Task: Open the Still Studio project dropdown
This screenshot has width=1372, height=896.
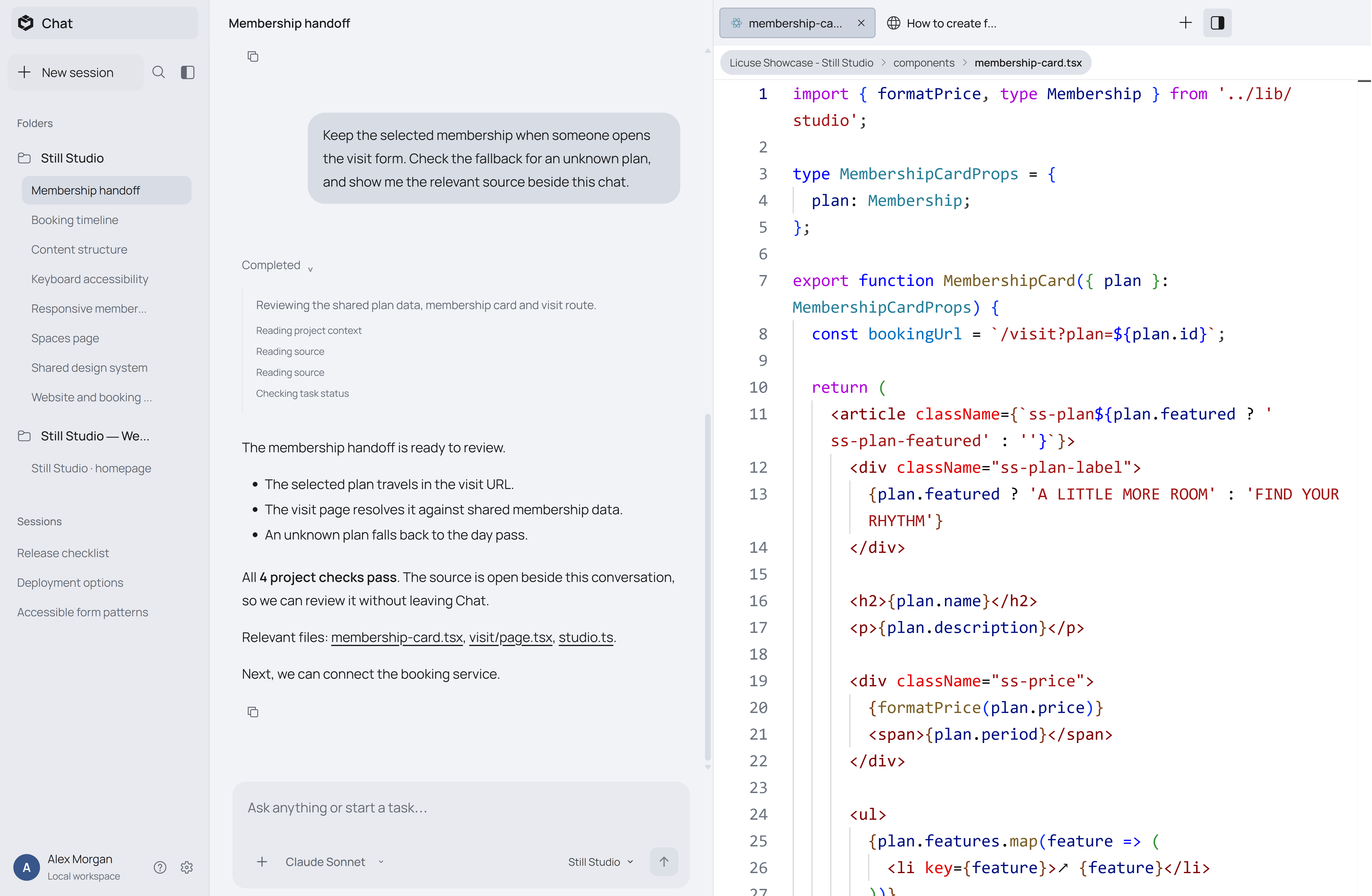Action: [x=601, y=861]
